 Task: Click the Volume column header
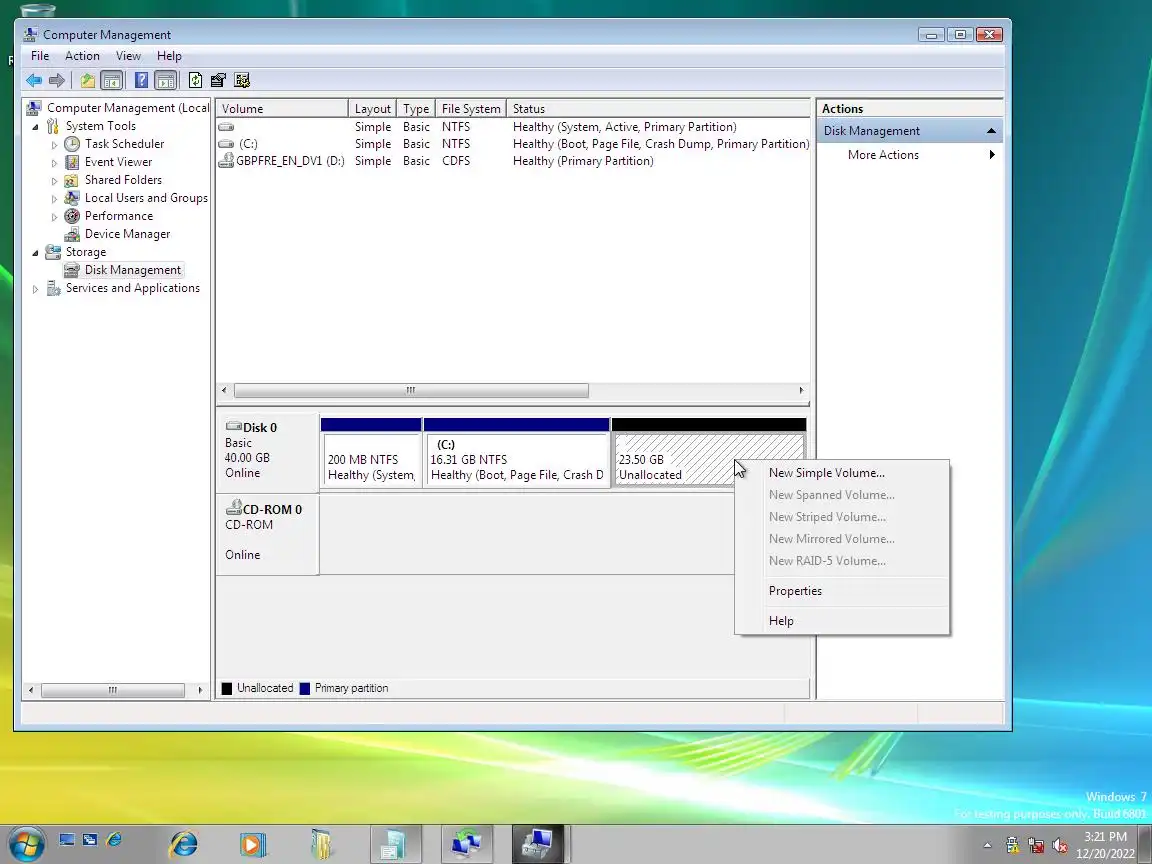click(282, 109)
